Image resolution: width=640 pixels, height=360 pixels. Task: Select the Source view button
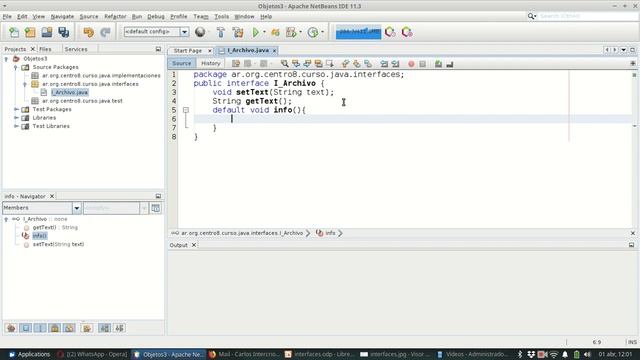click(x=182, y=64)
